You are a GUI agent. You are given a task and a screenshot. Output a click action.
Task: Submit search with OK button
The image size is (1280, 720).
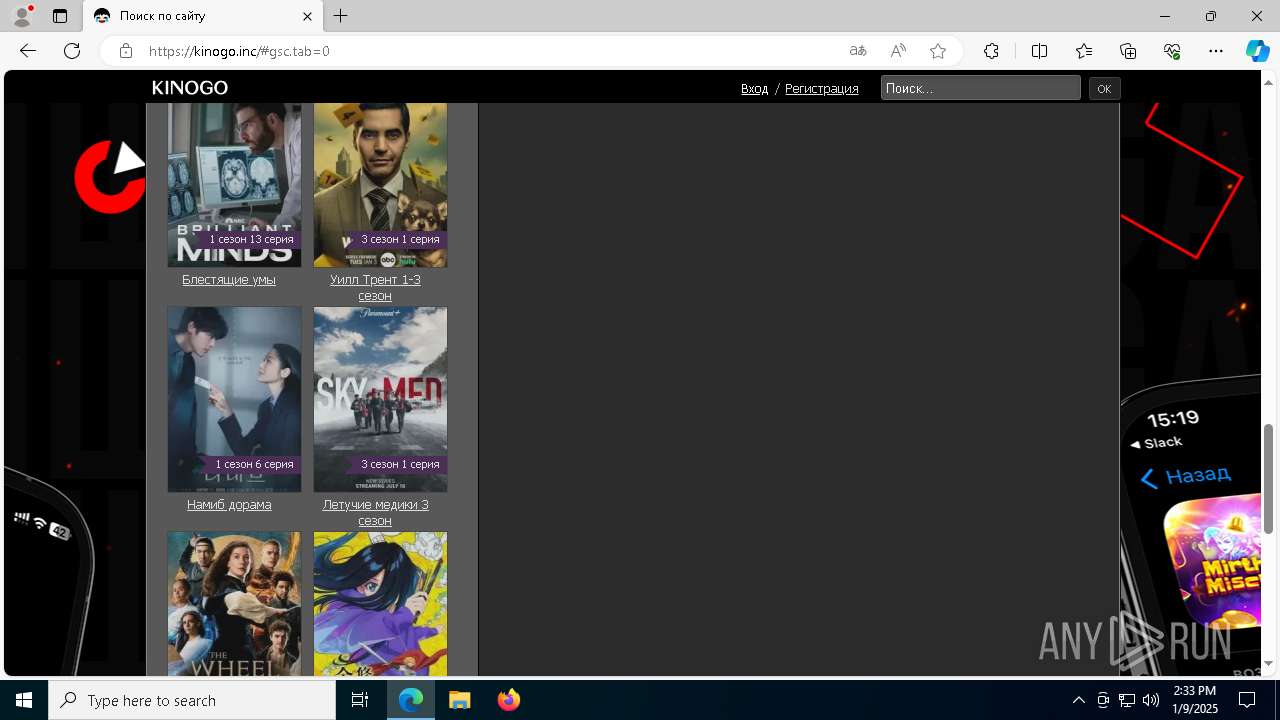click(1104, 89)
